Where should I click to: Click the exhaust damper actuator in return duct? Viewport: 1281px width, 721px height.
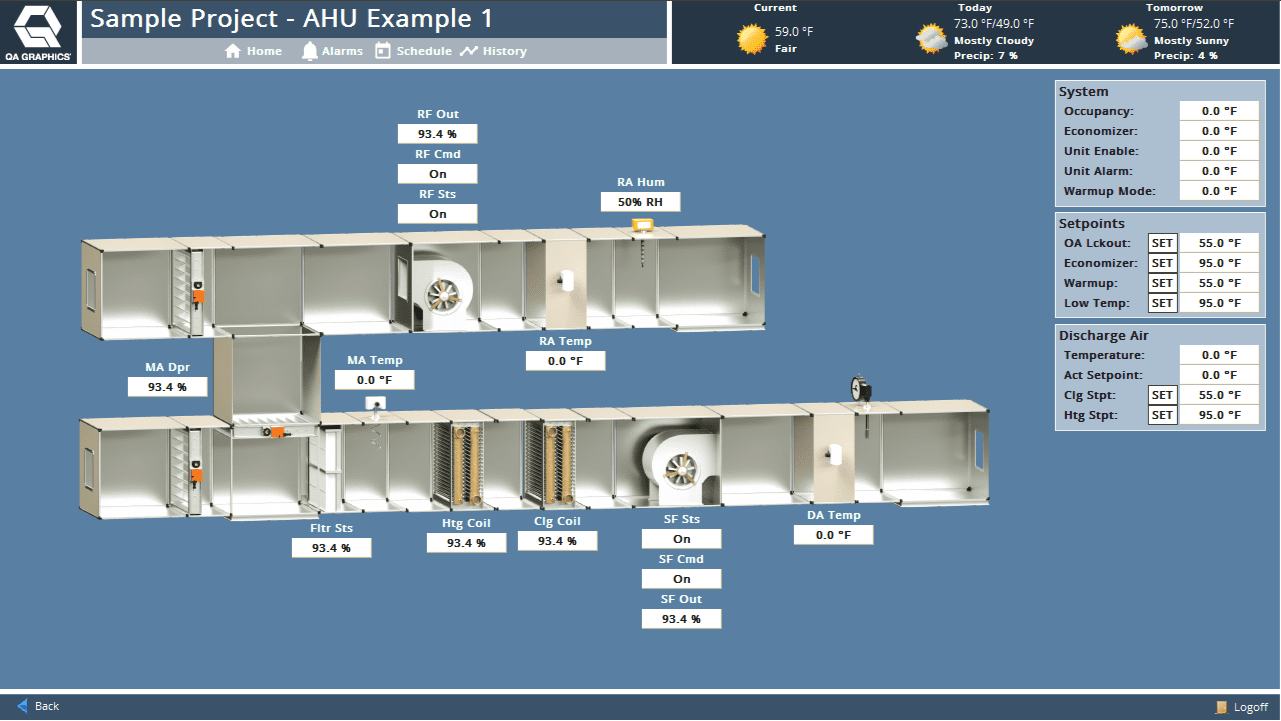198,297
